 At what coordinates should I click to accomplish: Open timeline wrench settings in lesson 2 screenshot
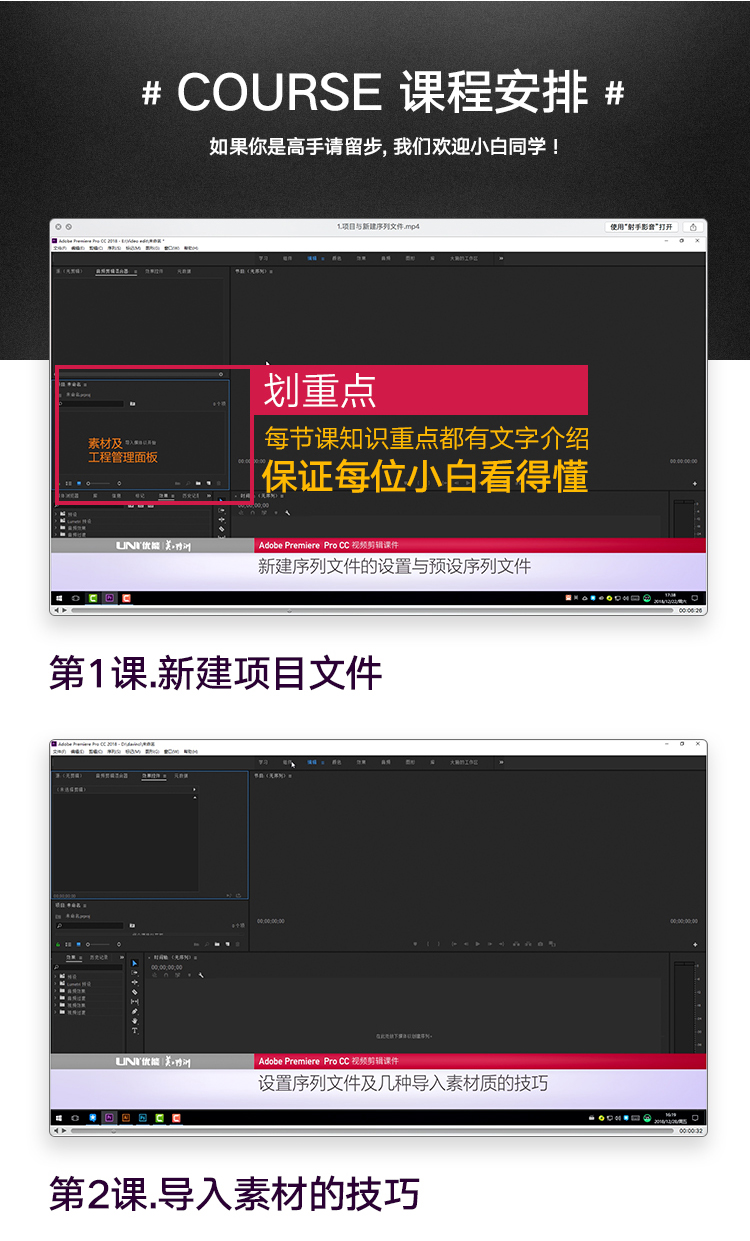pos(201,975)
